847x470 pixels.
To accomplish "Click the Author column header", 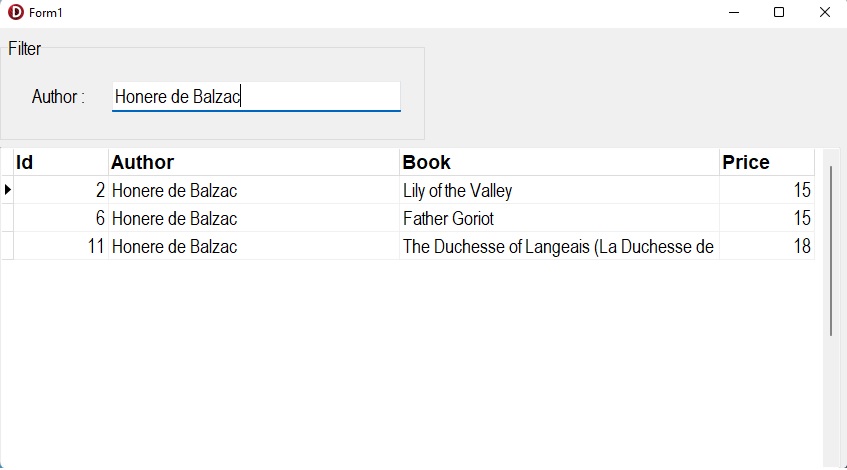I will [253, 162].
